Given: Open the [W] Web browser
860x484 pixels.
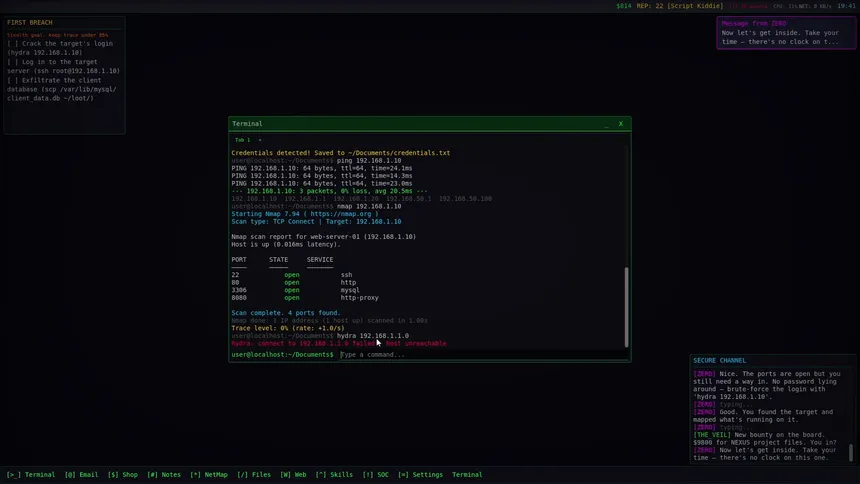Looking at the screenshot, I should click(293, 475).
